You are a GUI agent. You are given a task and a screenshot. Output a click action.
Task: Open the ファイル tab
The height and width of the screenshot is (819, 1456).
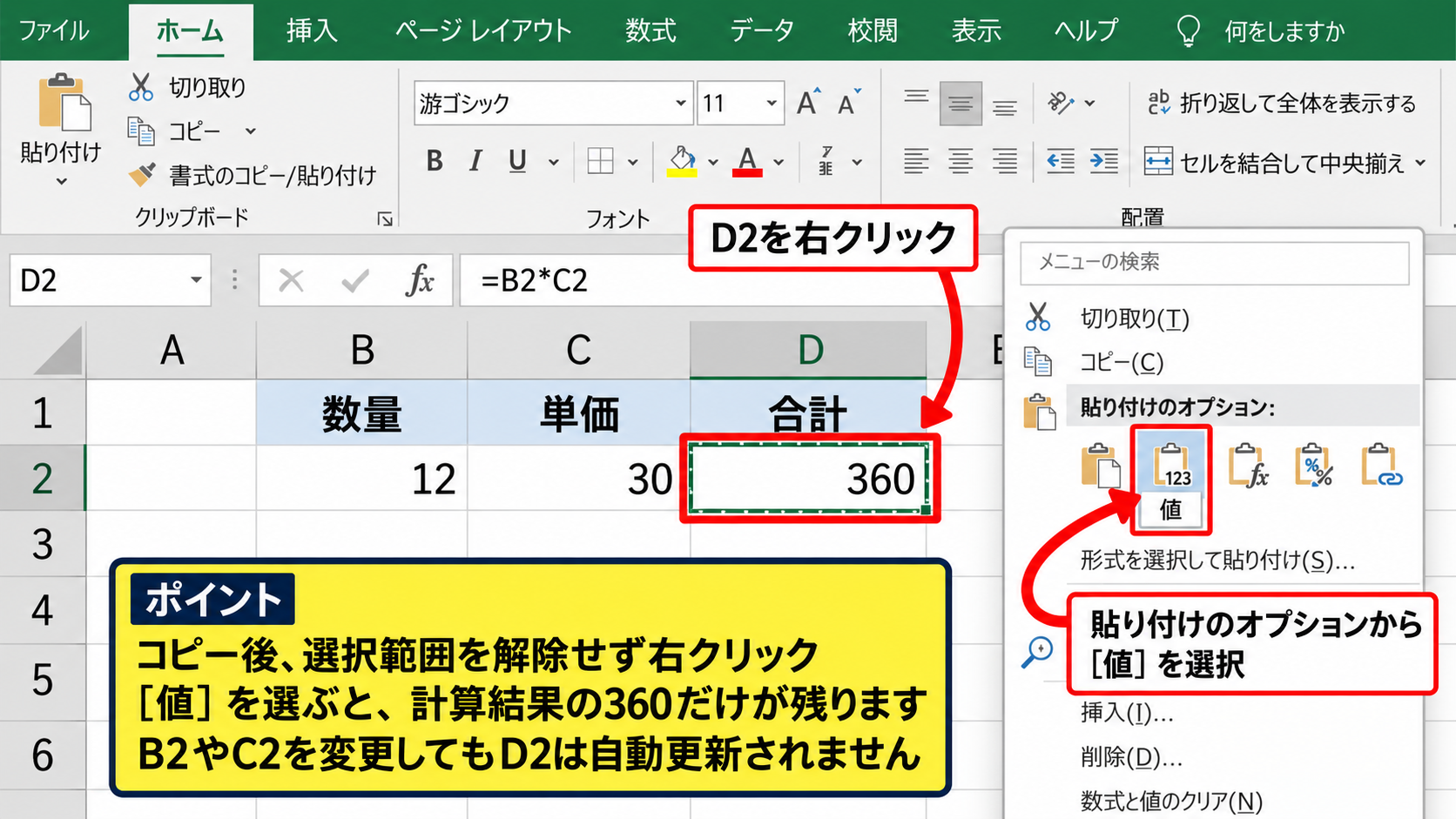[x=54, y=31]
